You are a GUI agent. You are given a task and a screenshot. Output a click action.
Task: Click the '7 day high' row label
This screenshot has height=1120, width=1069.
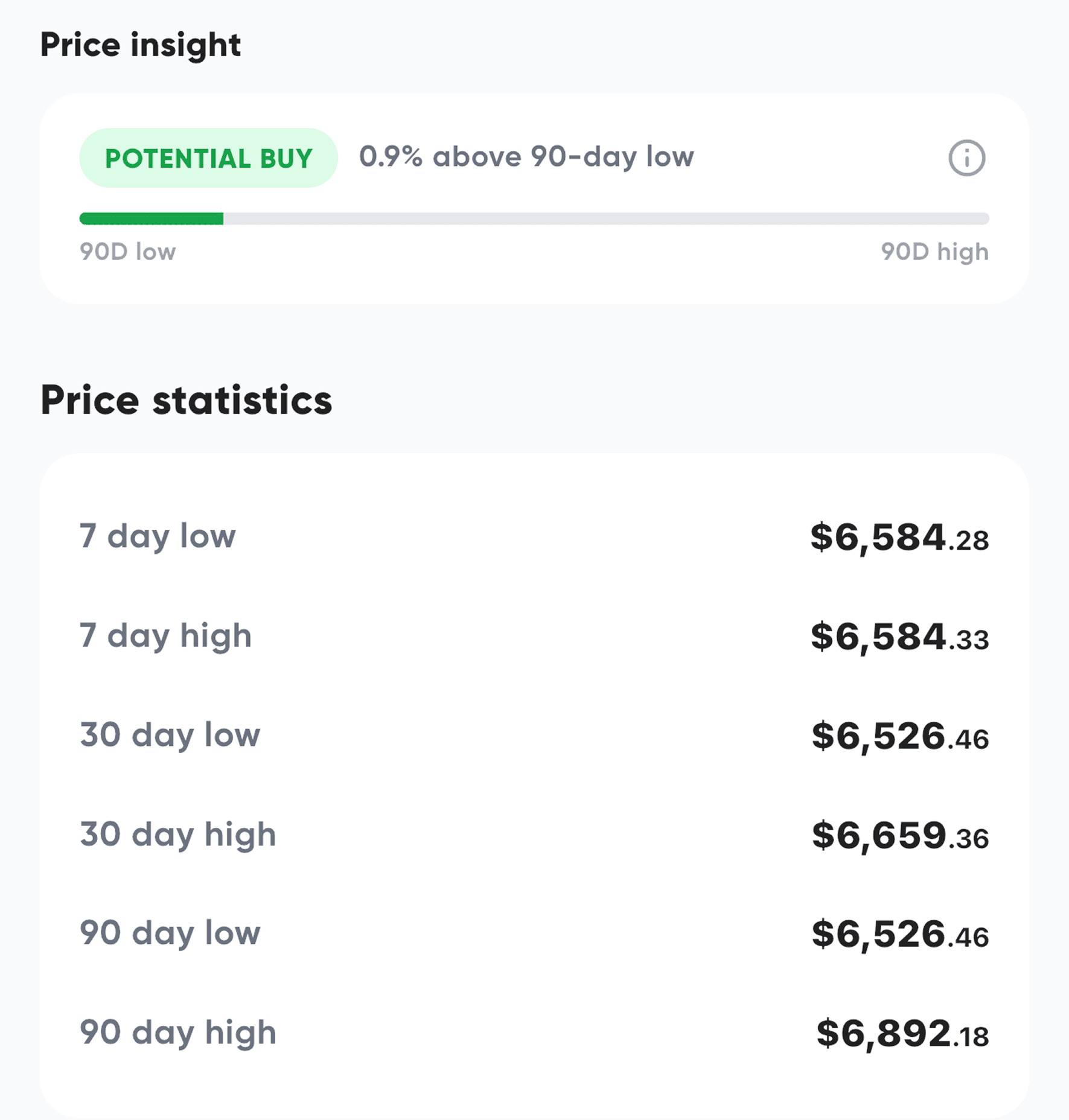(165, 636)
